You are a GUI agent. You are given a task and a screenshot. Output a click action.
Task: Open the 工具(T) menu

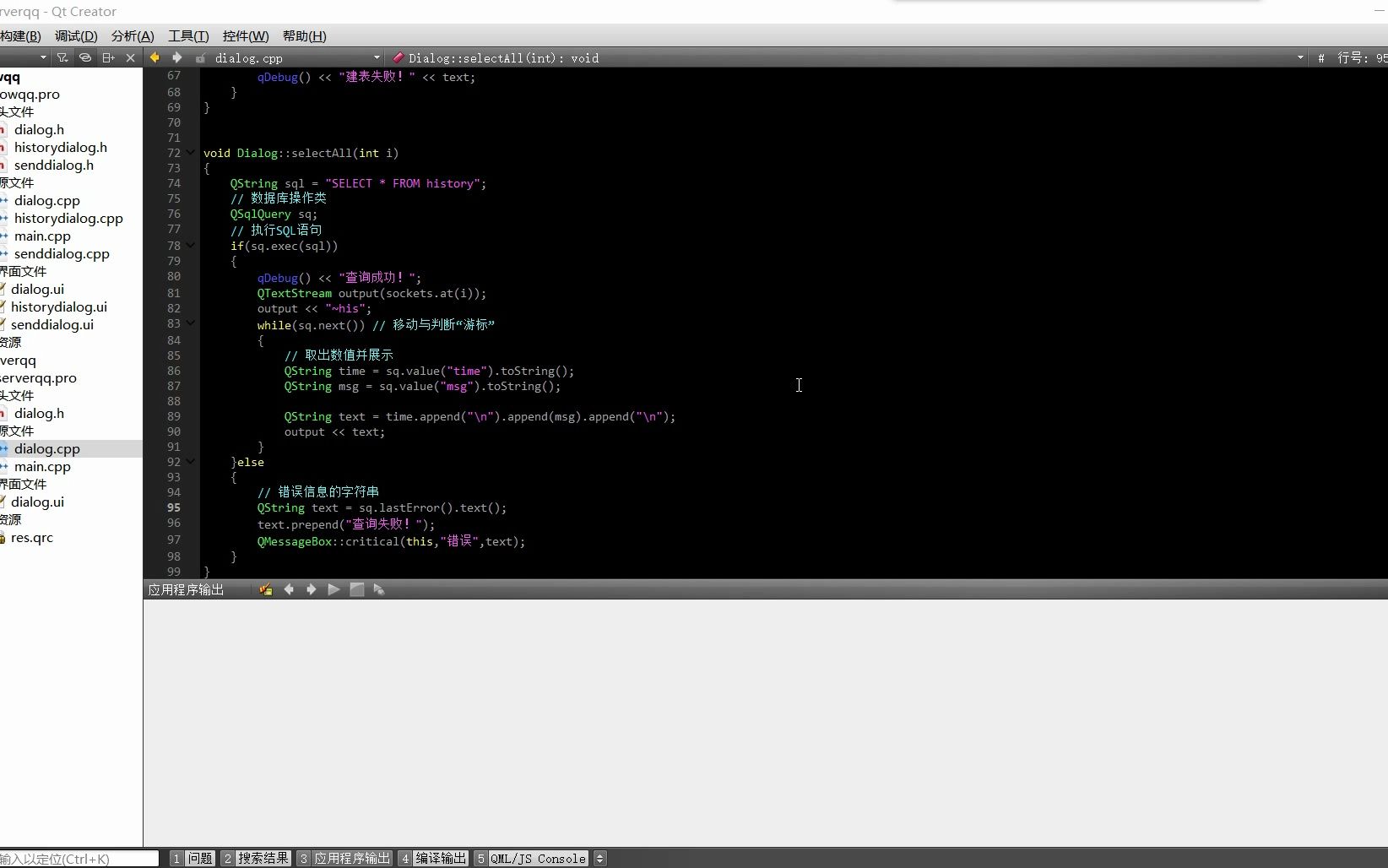click(x=188, y=35)
